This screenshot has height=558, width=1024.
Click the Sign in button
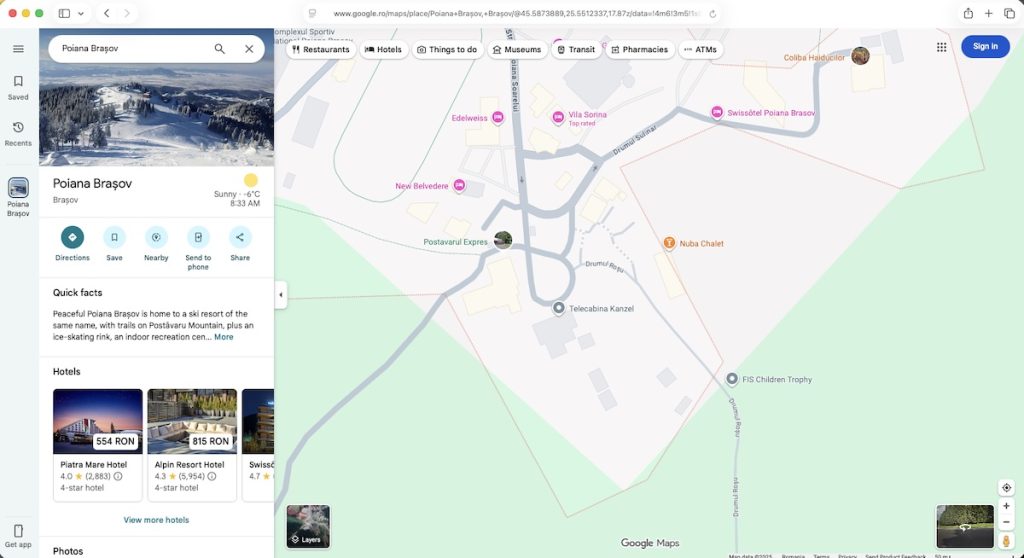pyautogui.click(x=985, y=46)
